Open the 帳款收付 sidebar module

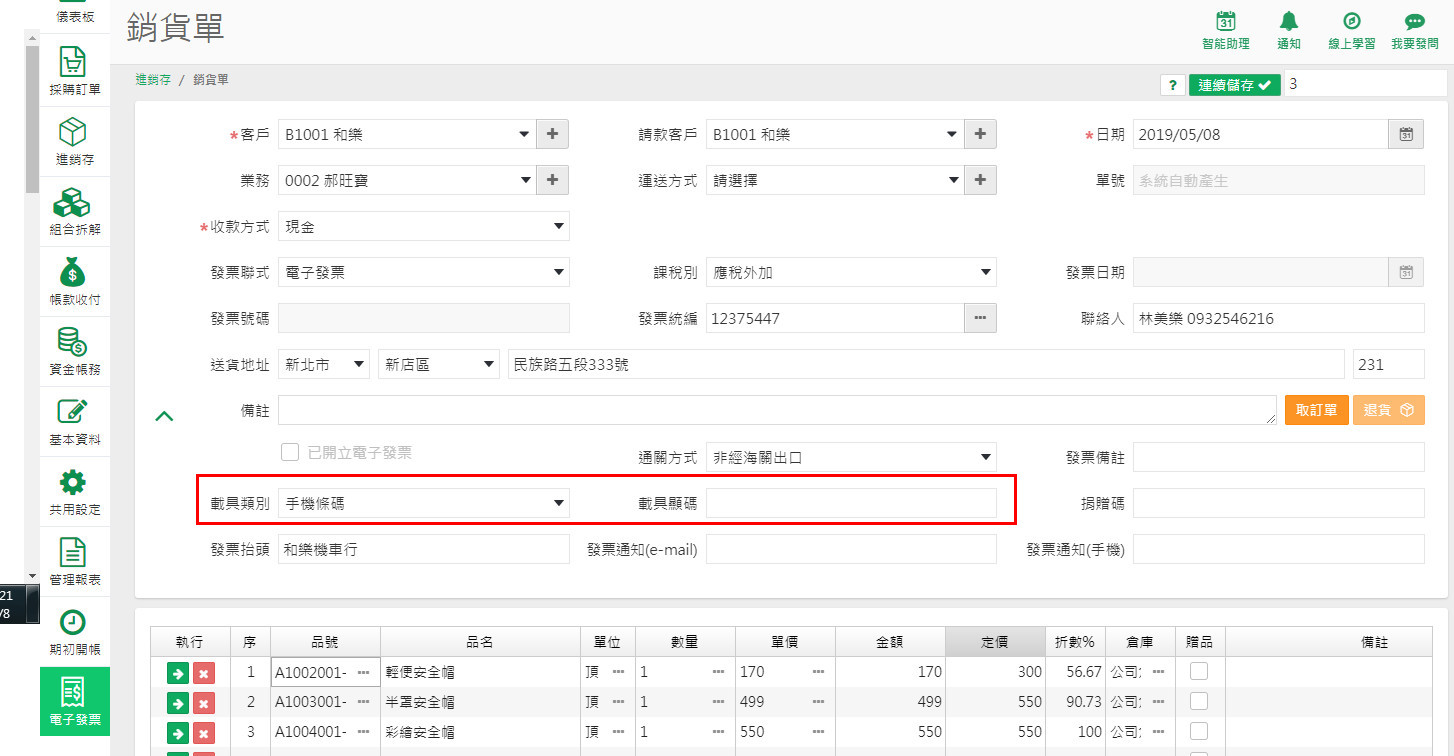pos(75,280)
